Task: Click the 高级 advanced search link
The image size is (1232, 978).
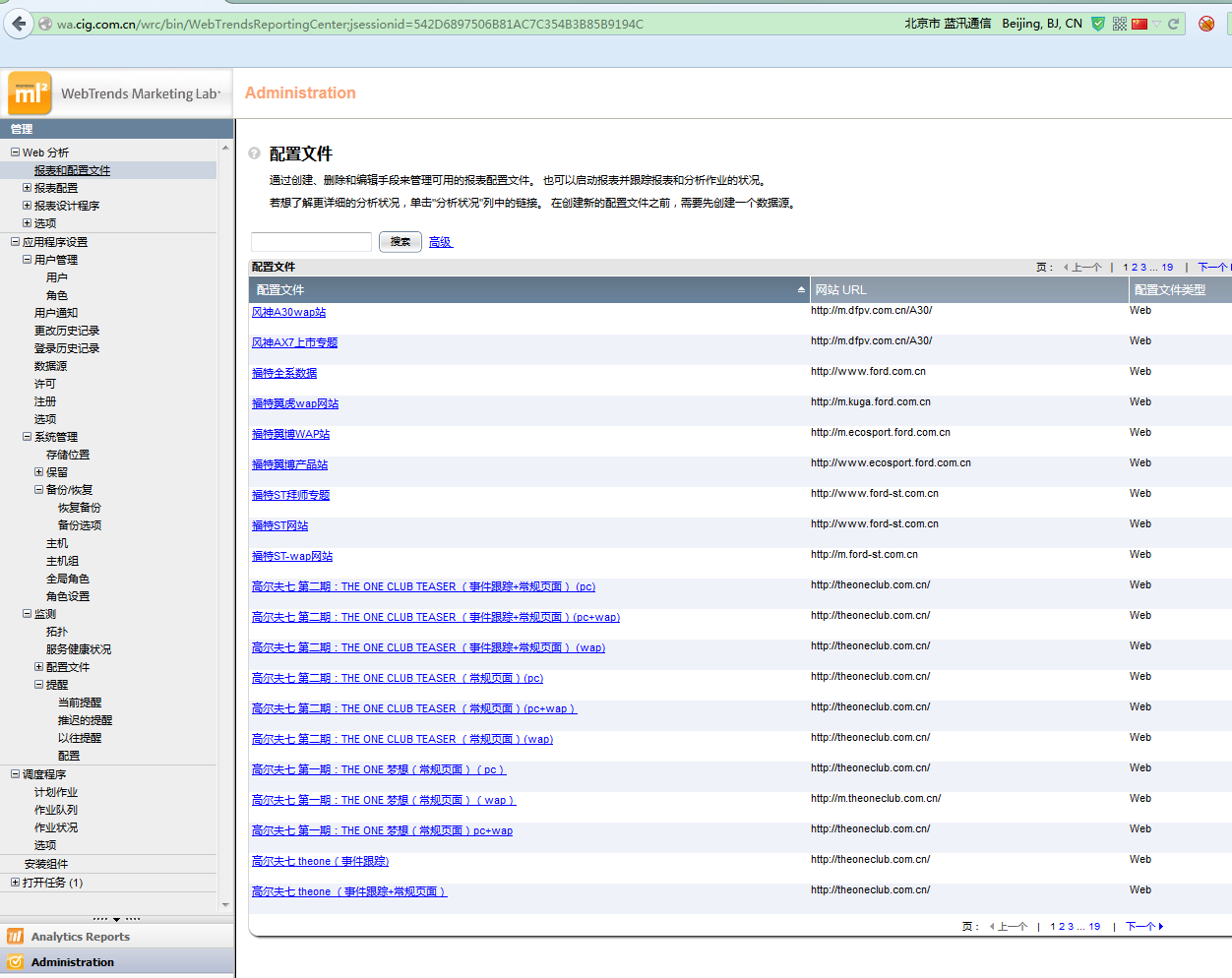Action: click(x=440, y=242)
